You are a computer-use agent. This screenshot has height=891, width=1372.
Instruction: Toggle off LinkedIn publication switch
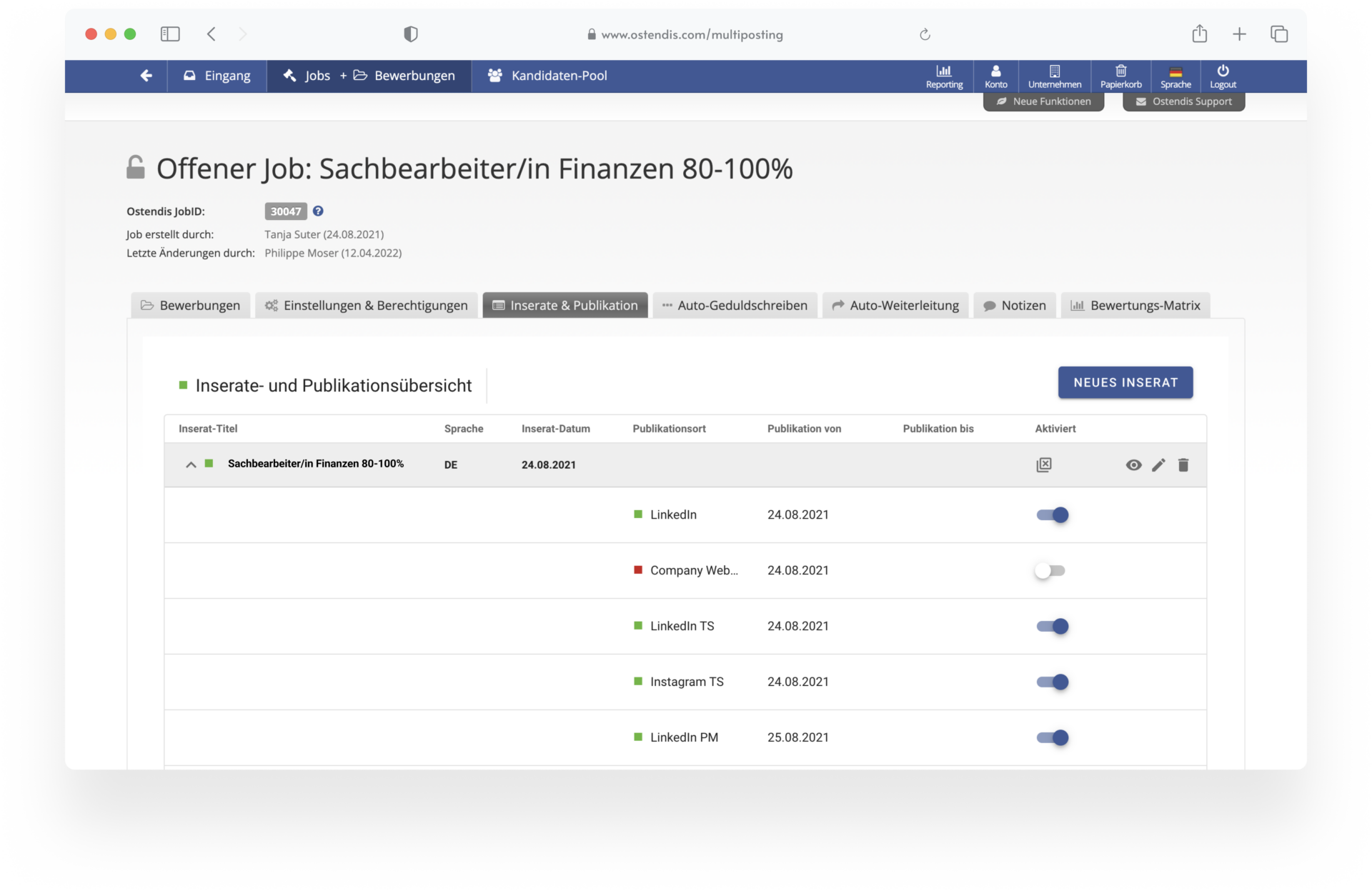coord(1053,514)
